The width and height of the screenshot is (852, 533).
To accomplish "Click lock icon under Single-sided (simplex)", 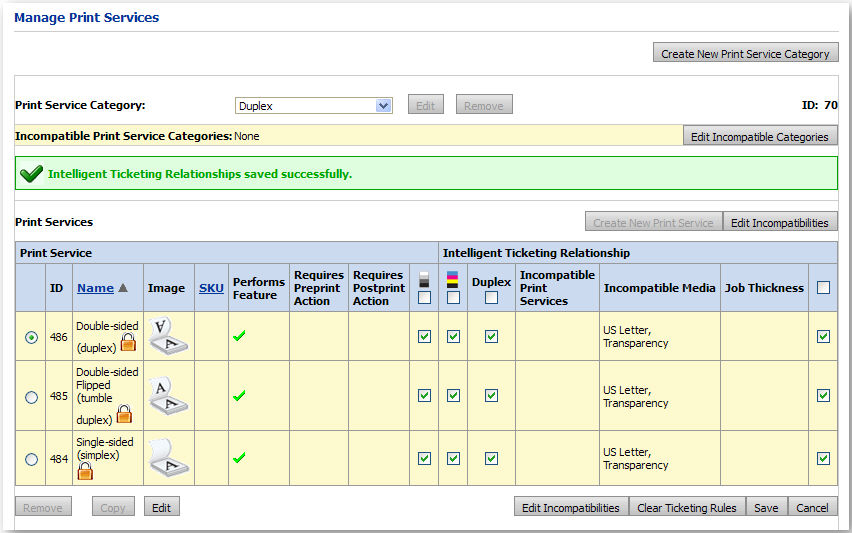I will click(86, 471).
